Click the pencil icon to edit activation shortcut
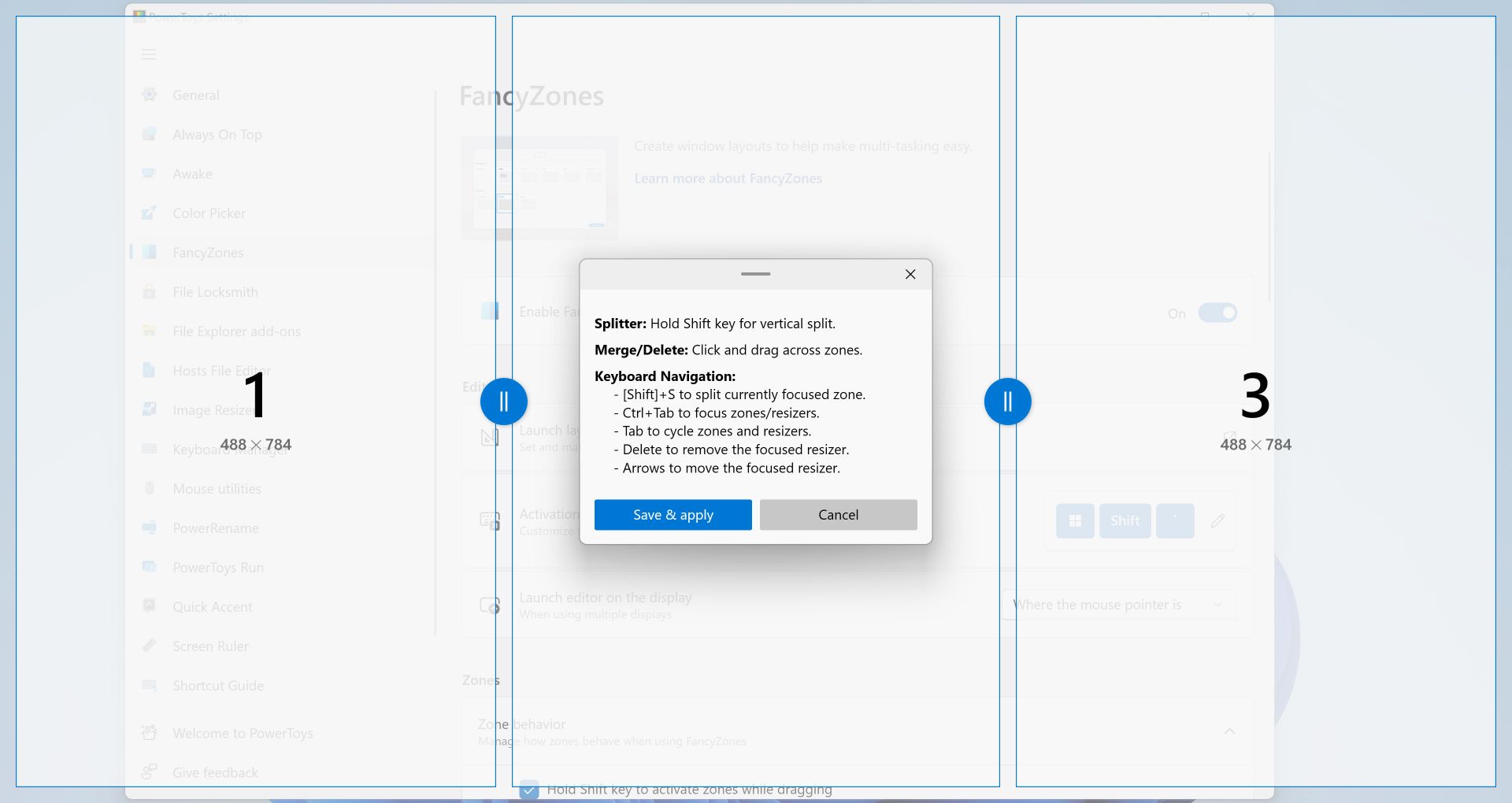This screenshot has height=803, width=1512. click(x=1217, y=521)
